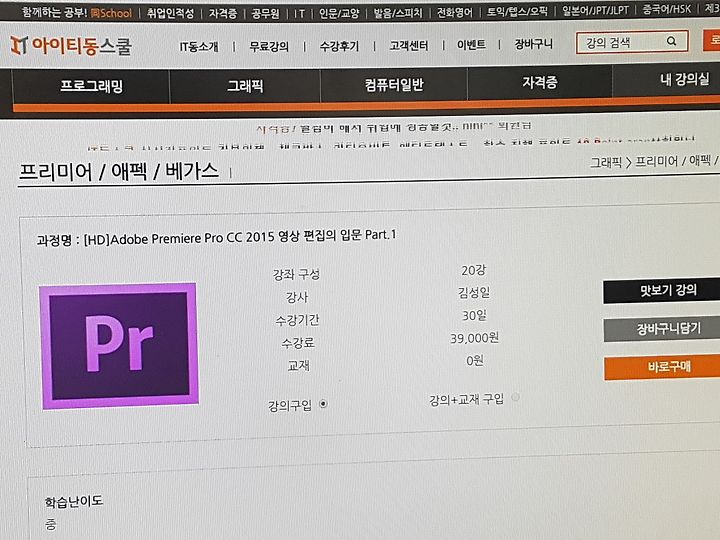Select the 그래픽 category tab
This screenshot has width=720, height=540.
[x=245, y=85]
